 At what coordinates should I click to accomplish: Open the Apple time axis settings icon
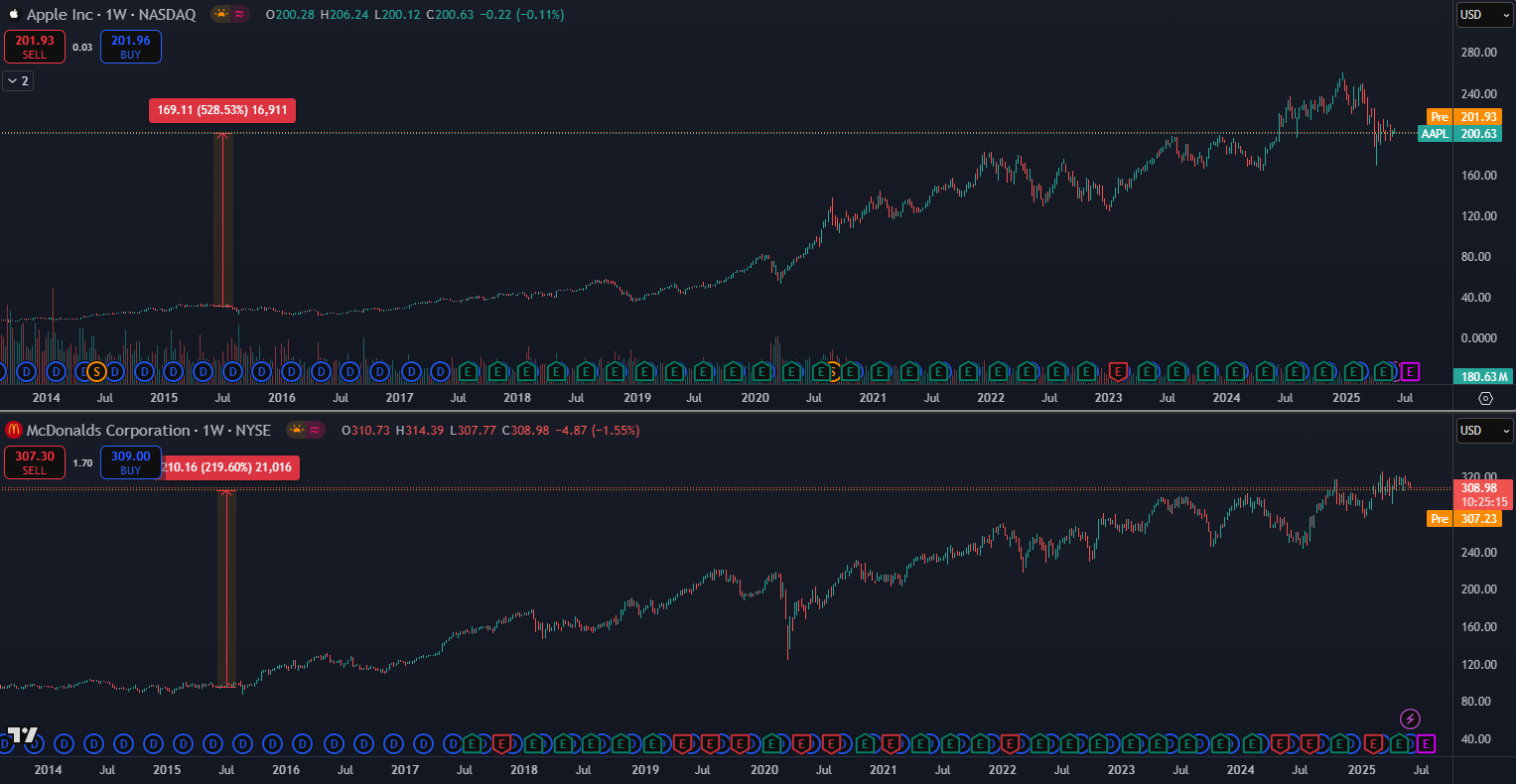(x=1485, y=398)
